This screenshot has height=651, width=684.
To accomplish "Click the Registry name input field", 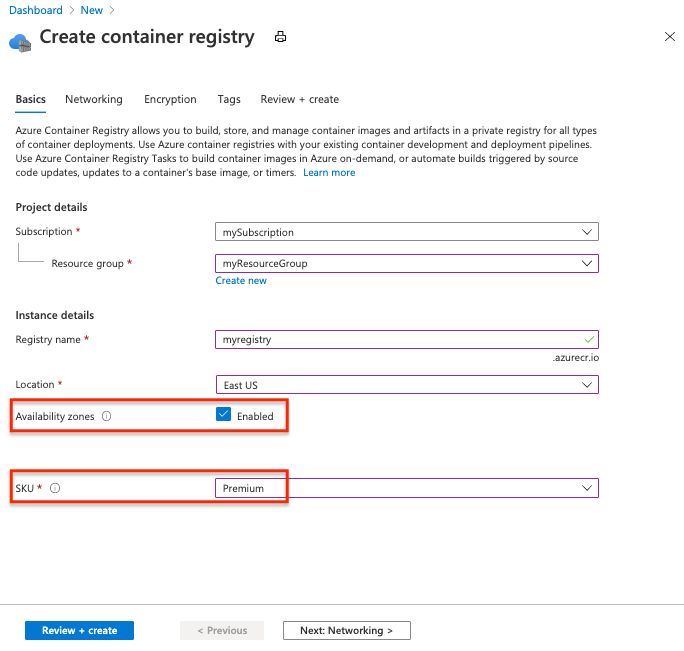I will (x=400, y=339).
